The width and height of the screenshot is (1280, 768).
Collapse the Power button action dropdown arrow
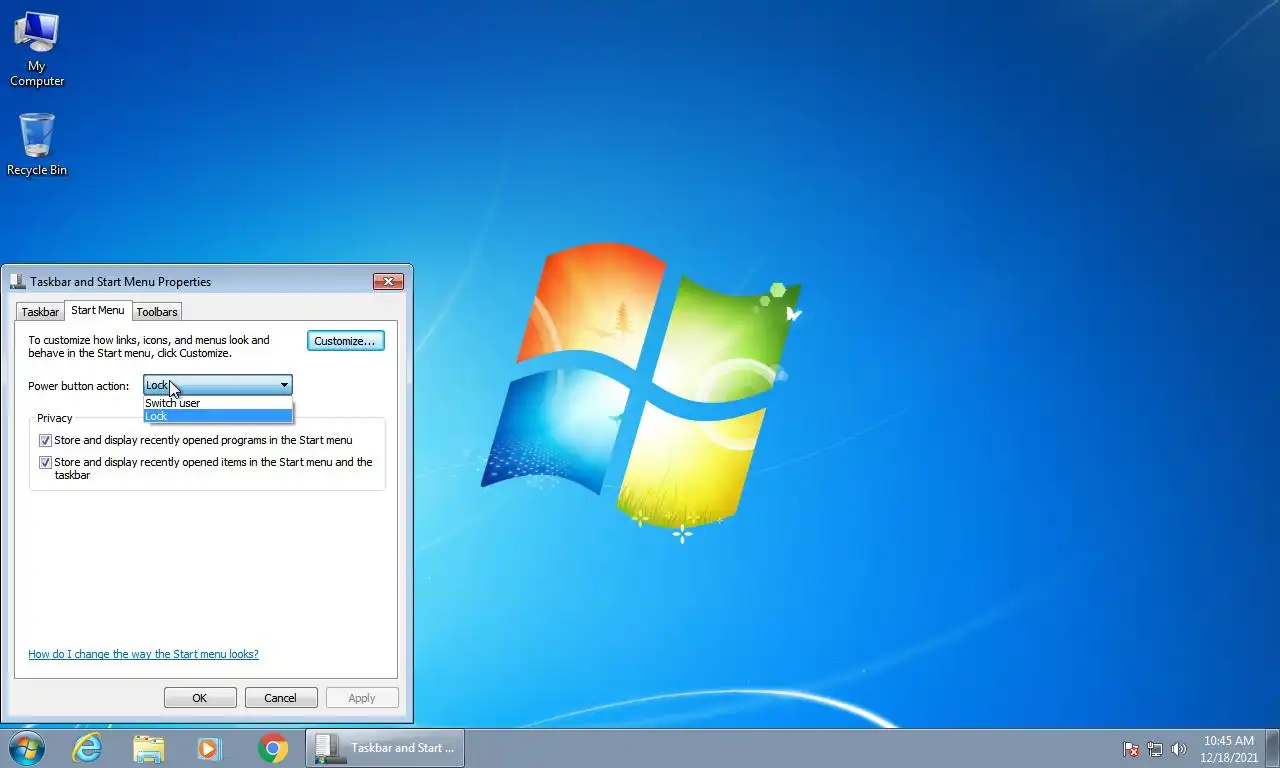coord(284,385)
